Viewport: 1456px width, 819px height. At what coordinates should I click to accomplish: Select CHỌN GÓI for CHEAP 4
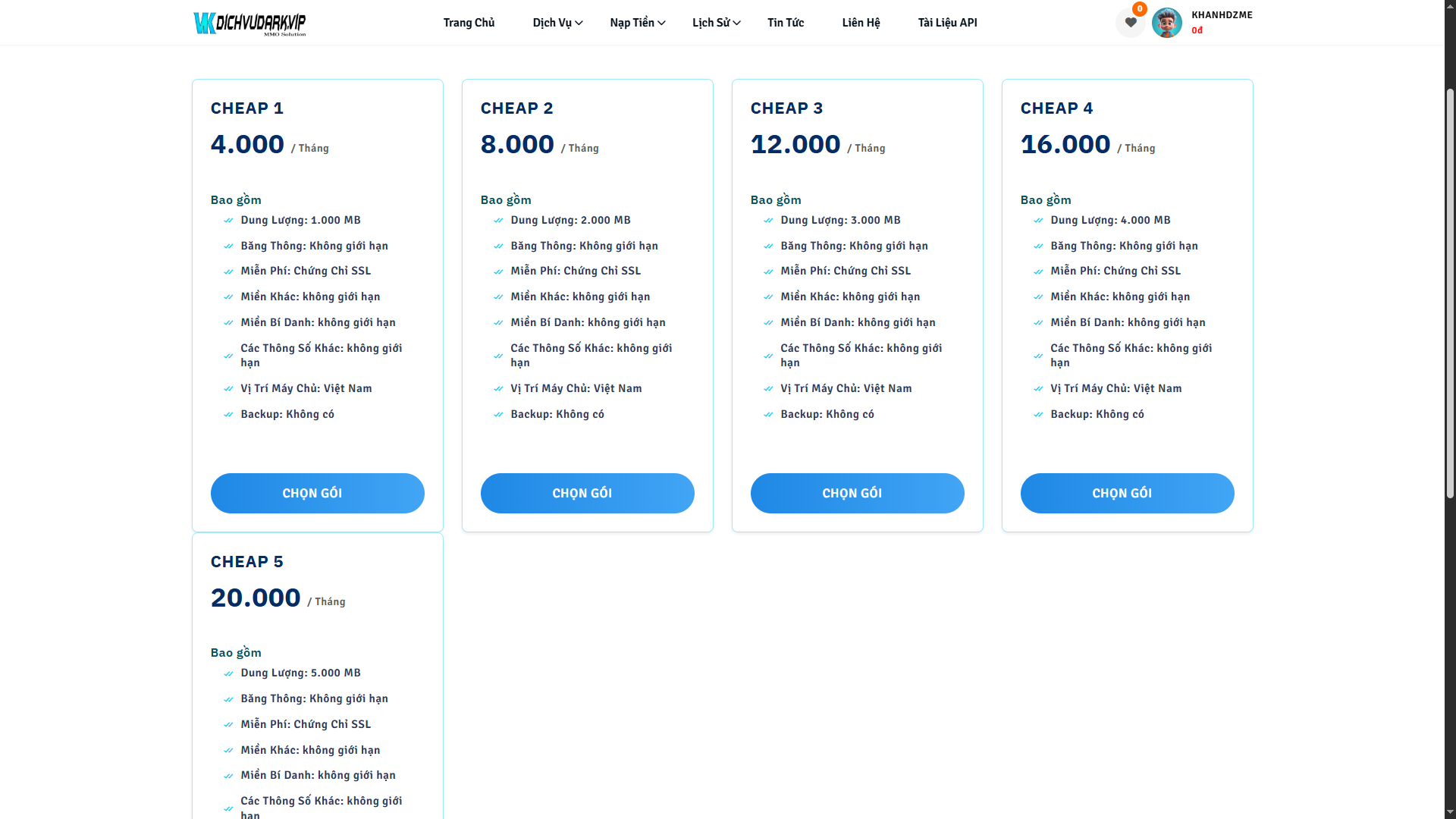click(x=1127, y=493)
